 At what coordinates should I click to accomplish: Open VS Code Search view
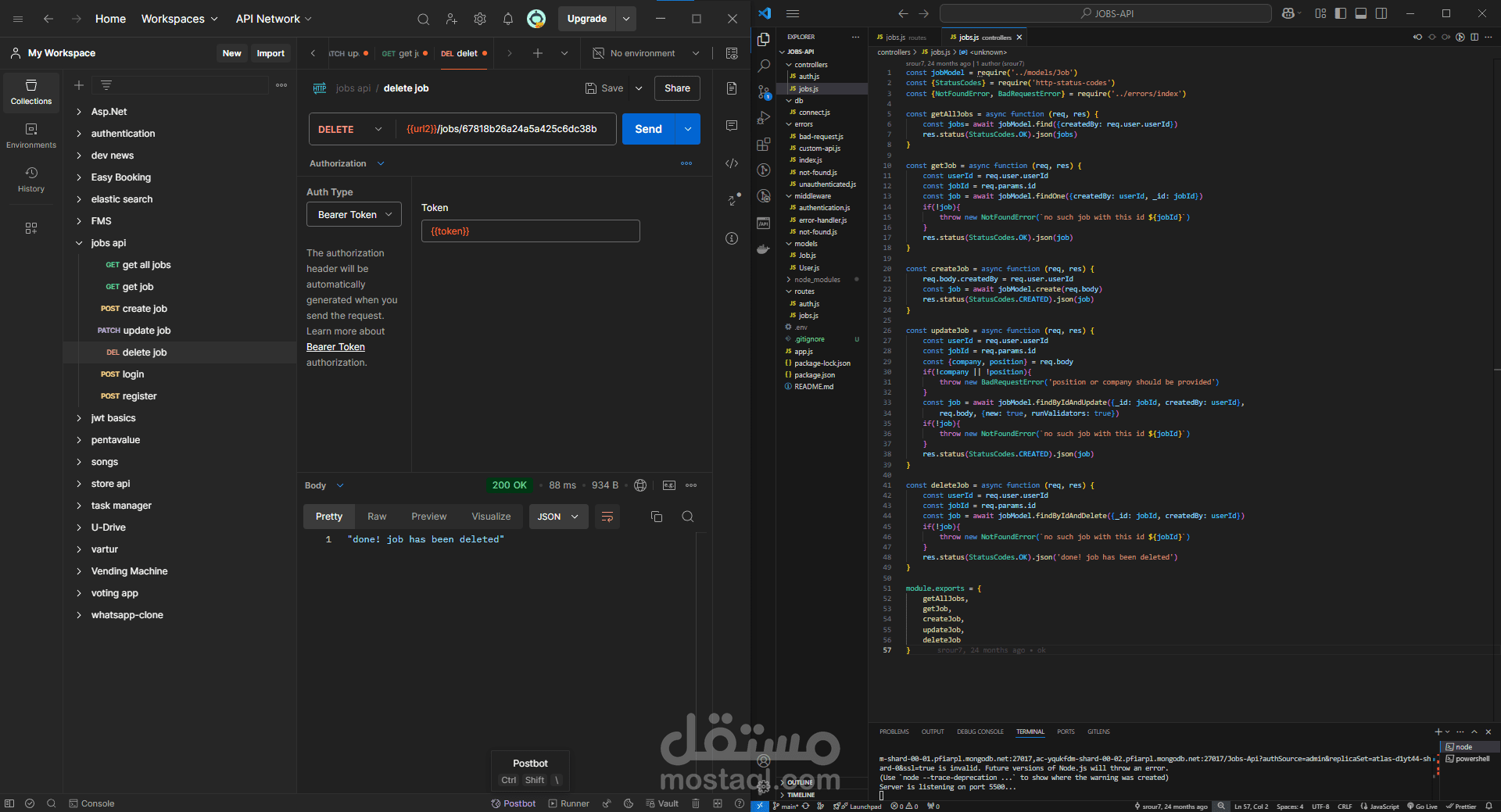[x=764, y=66]
